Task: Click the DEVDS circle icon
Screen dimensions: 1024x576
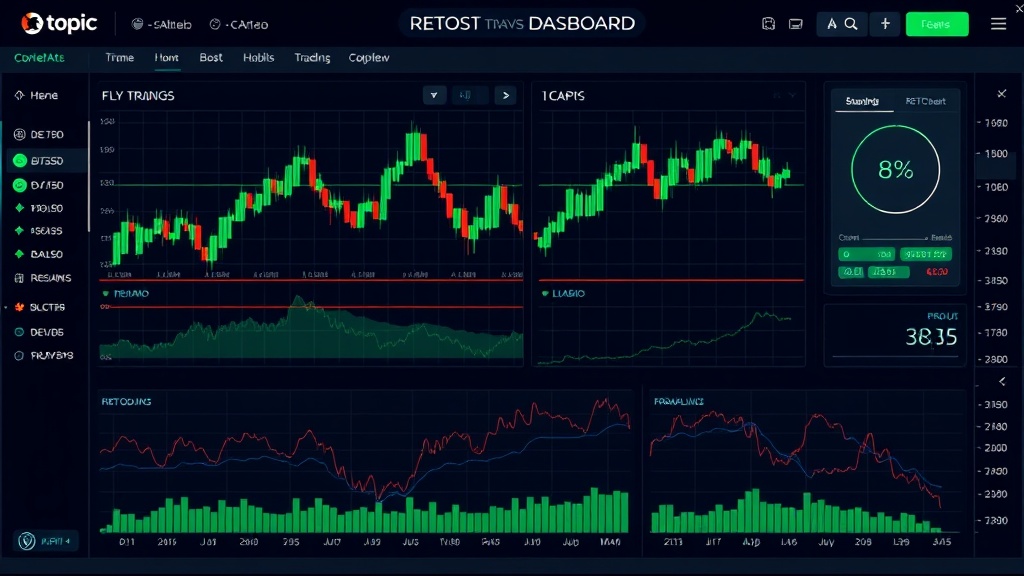Action: pyautogui.click(x=19, y=332)
